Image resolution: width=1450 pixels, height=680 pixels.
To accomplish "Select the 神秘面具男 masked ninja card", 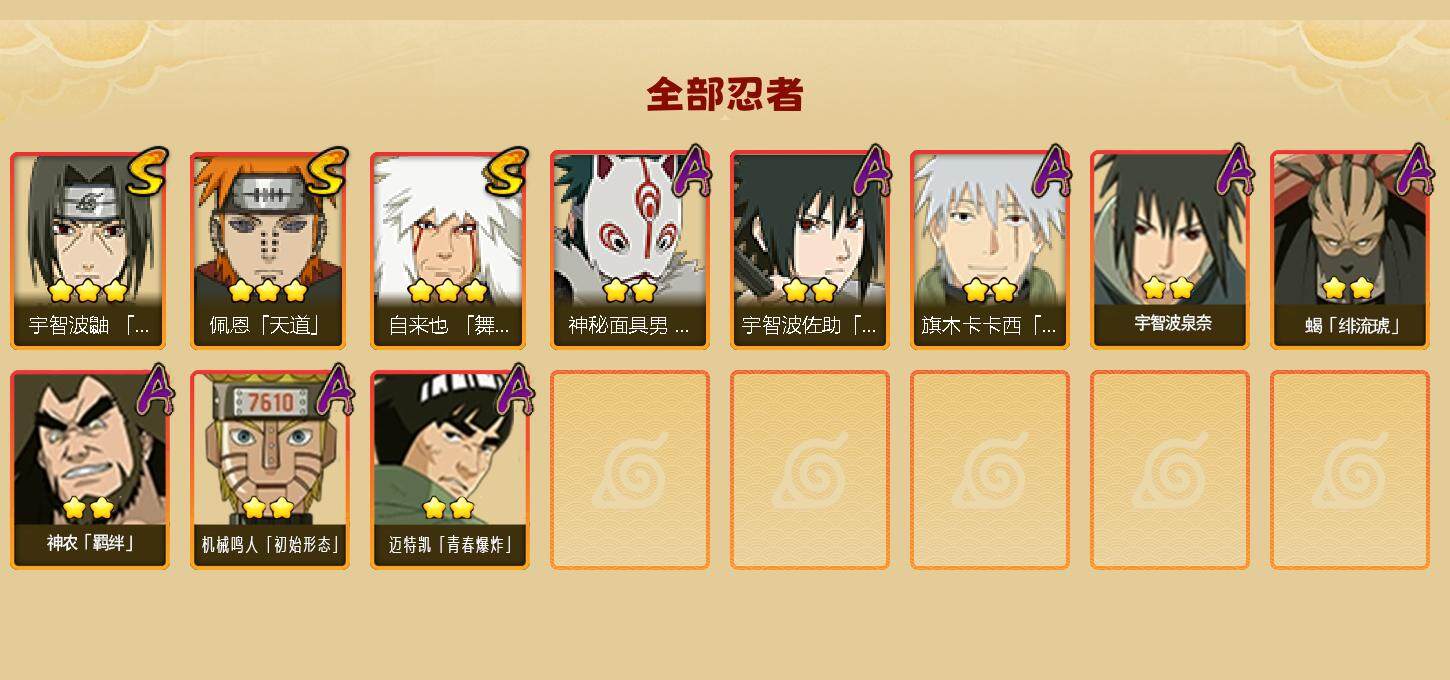I will [630, 250].
